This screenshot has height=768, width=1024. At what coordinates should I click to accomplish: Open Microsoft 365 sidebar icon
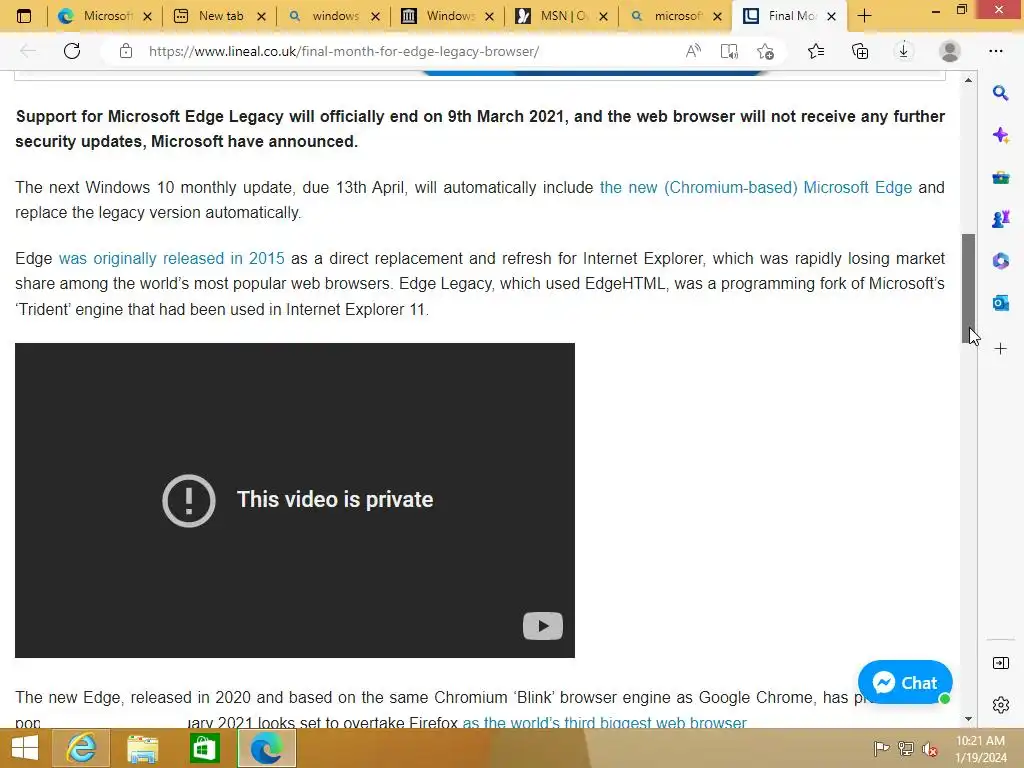(x=1000, y=261)
